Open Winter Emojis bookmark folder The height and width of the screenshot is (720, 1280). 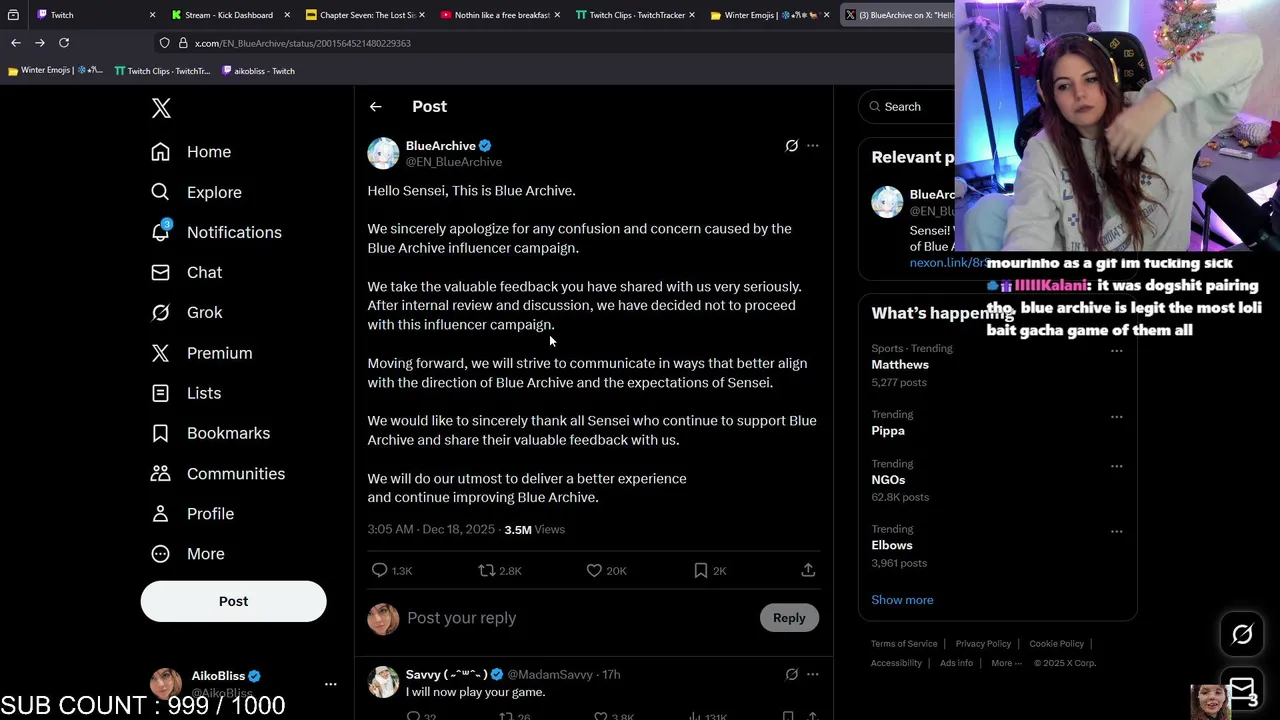click(55, 71)
